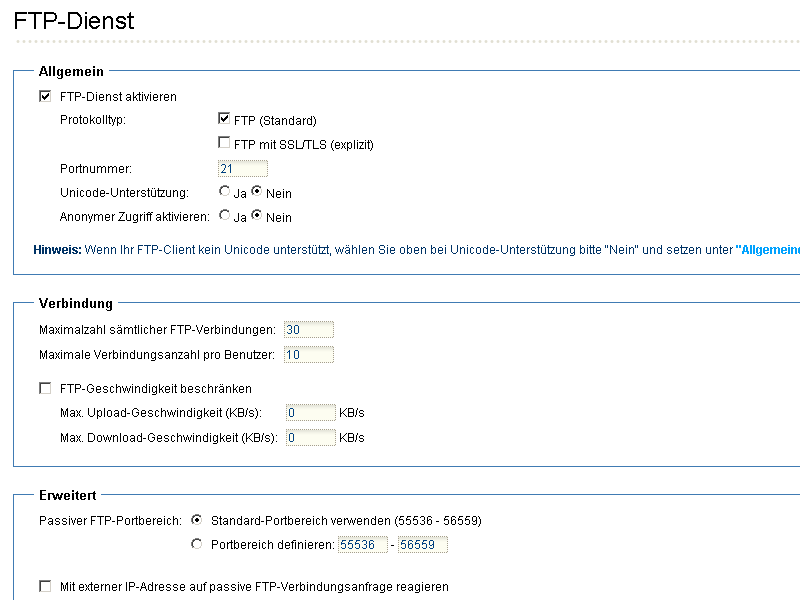Select Nein for Anonymer Zugriff aktivieren
This screenshot has height=600, width=800.
pyautogui.click(x=257, y=215)
